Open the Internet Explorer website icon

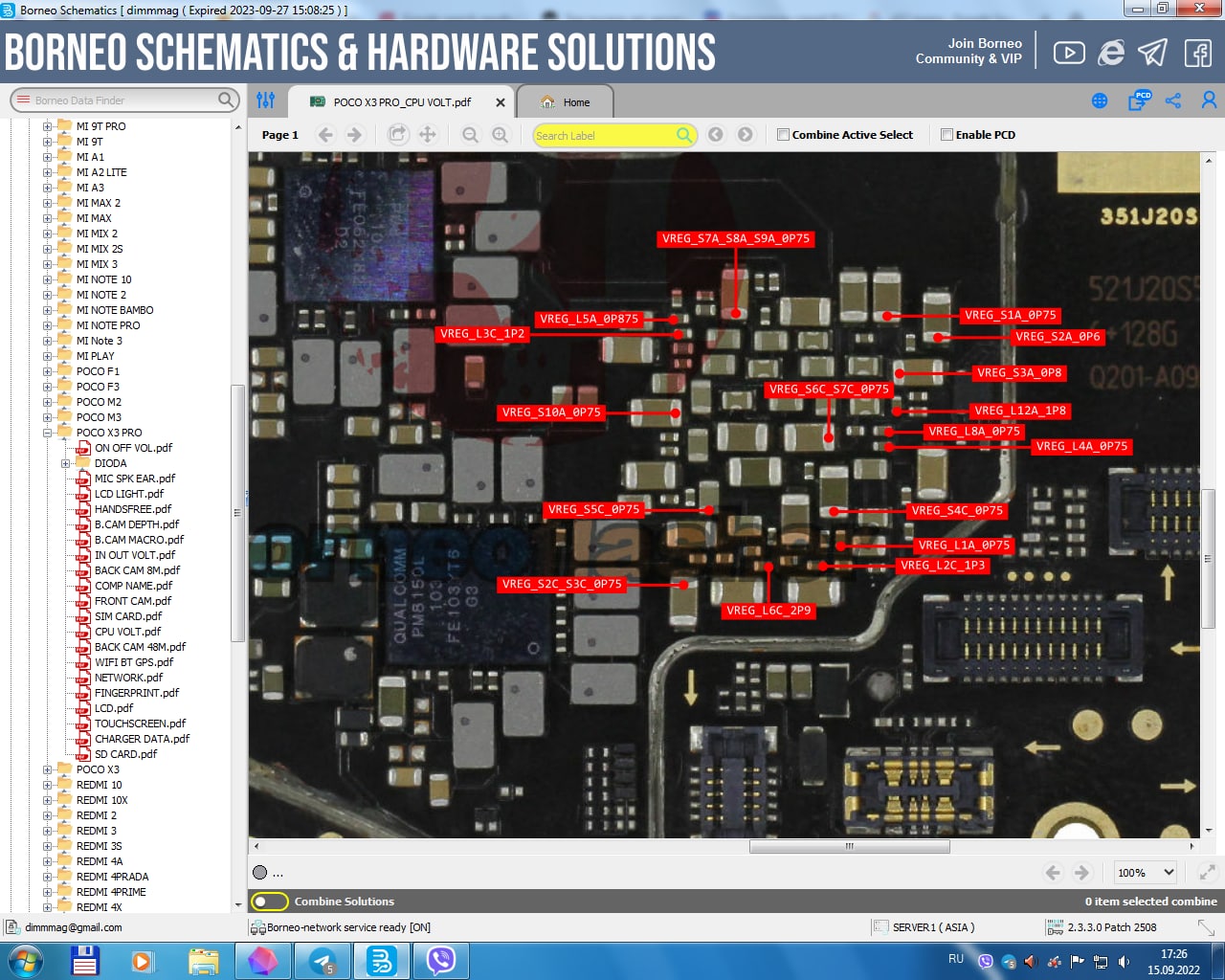pyautogui.click(x=1110, y=53)
